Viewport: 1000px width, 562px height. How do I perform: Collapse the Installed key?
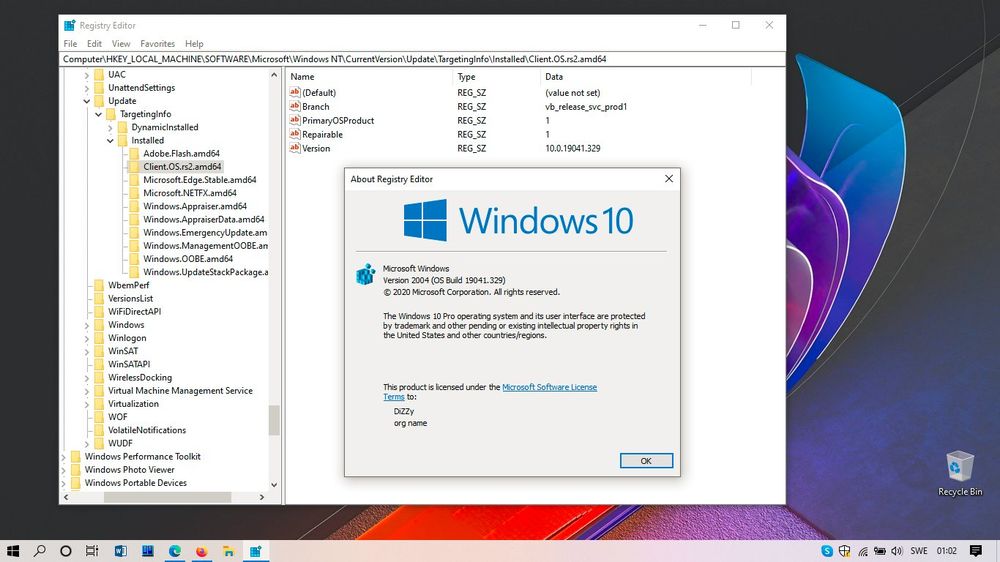(110, 140)
